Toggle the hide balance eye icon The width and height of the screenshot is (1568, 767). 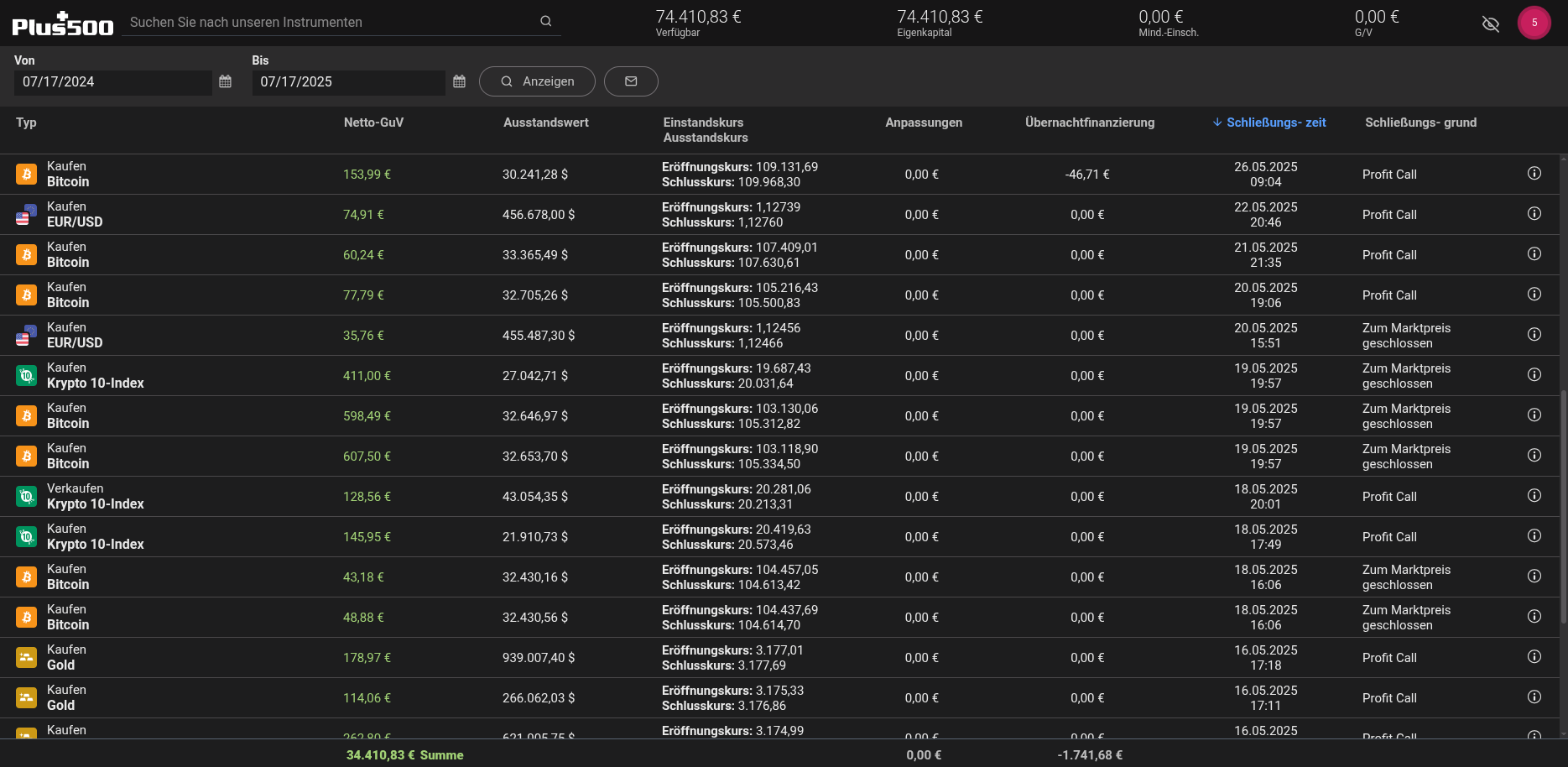1490,23
